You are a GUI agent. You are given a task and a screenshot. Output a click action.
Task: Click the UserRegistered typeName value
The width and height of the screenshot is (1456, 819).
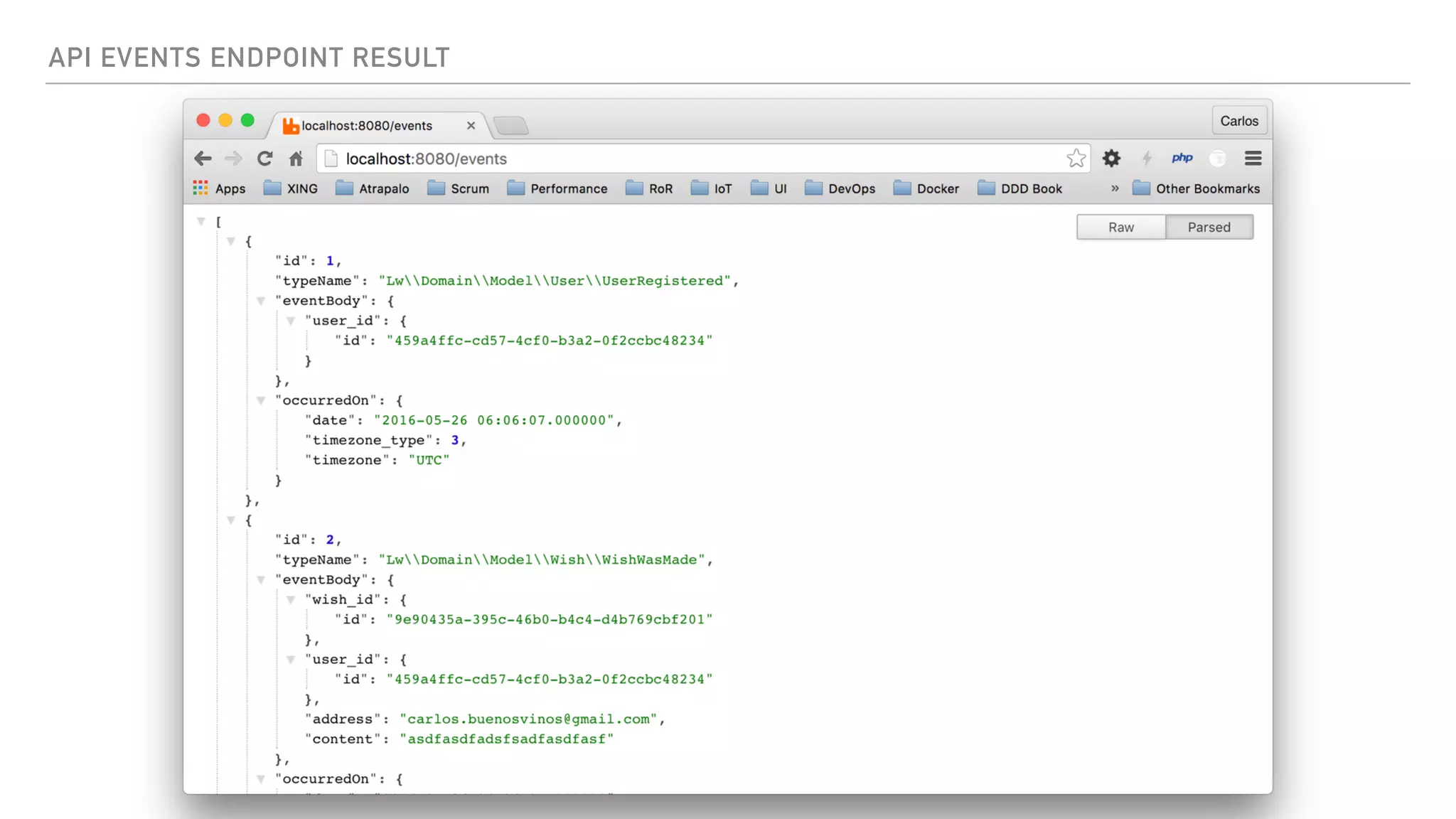[555, 281]
